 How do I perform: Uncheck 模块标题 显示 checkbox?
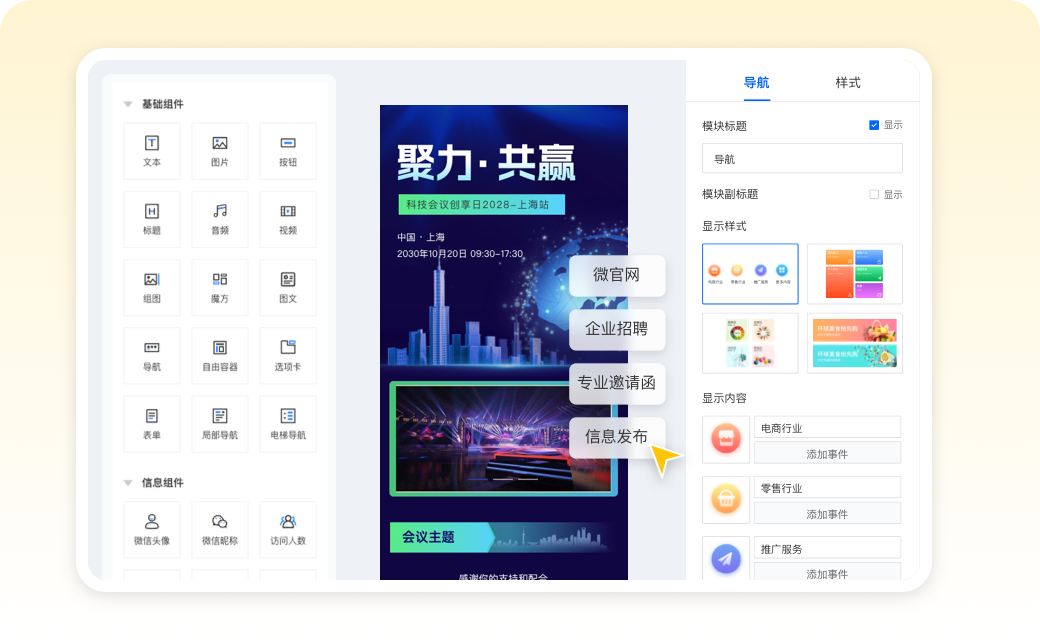874,125
